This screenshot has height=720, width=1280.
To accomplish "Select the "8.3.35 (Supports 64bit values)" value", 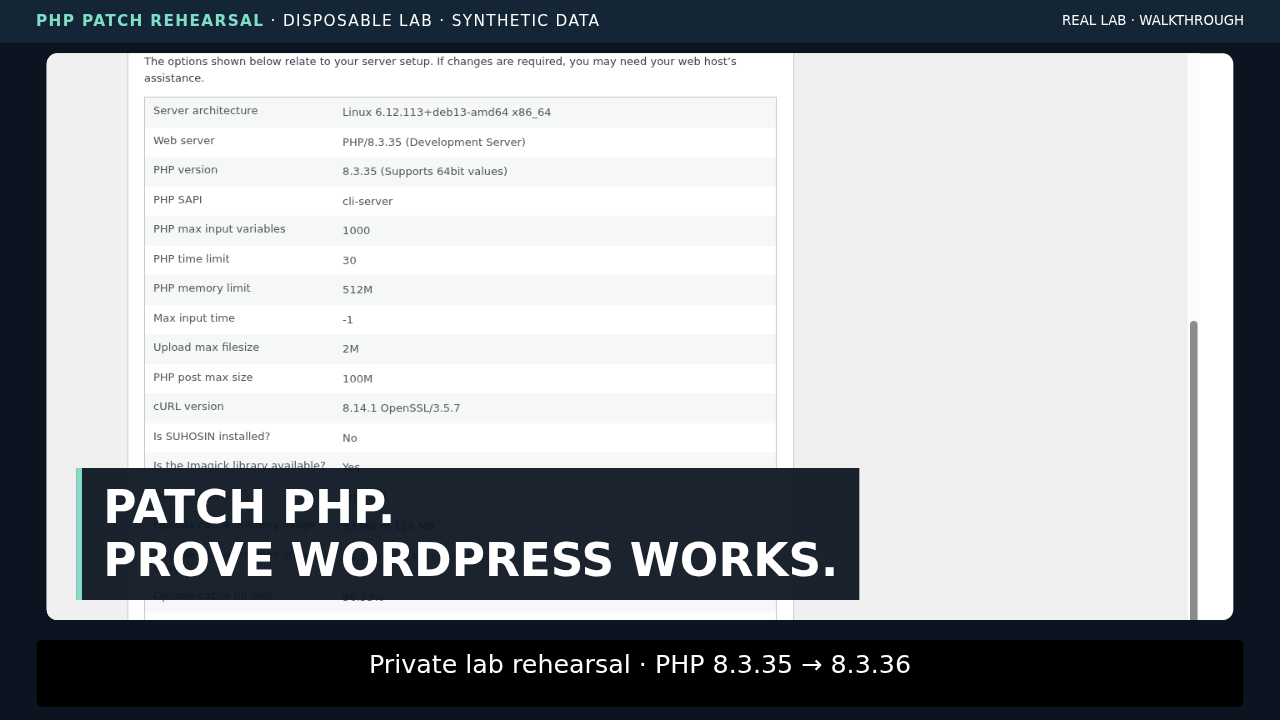I will coord(424,172).
